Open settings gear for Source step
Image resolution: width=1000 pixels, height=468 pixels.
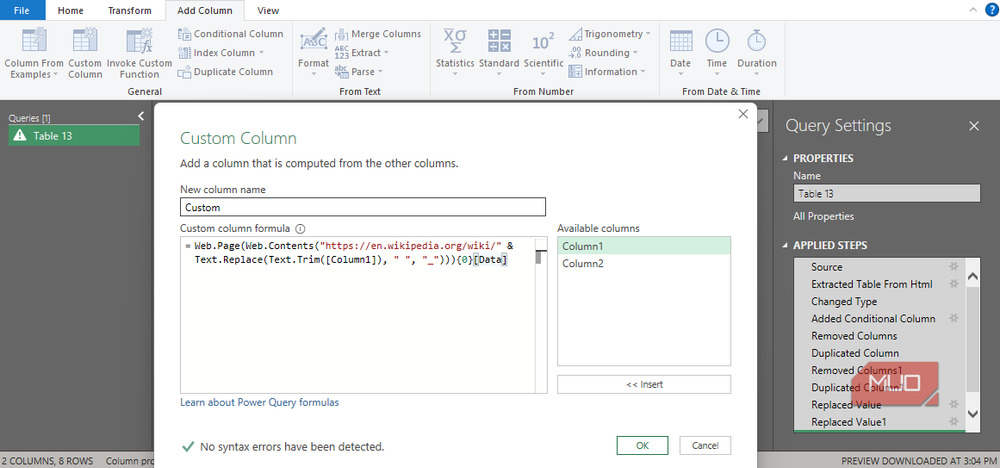pyautogui.click(x=954, y=267)
